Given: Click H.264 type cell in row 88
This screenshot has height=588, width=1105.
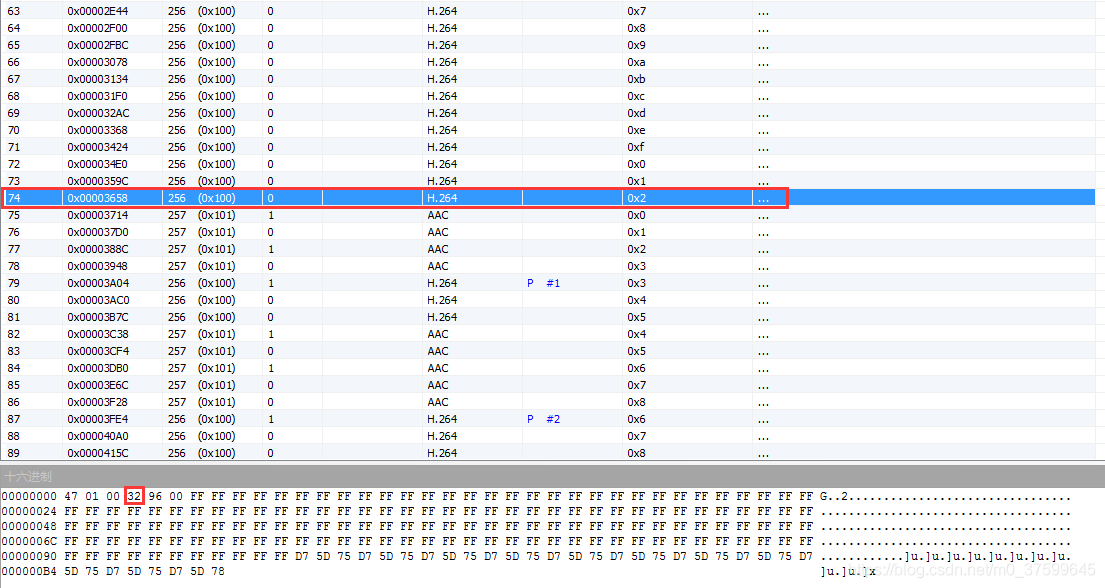Looking at the screenshot, I should (442, 436).
